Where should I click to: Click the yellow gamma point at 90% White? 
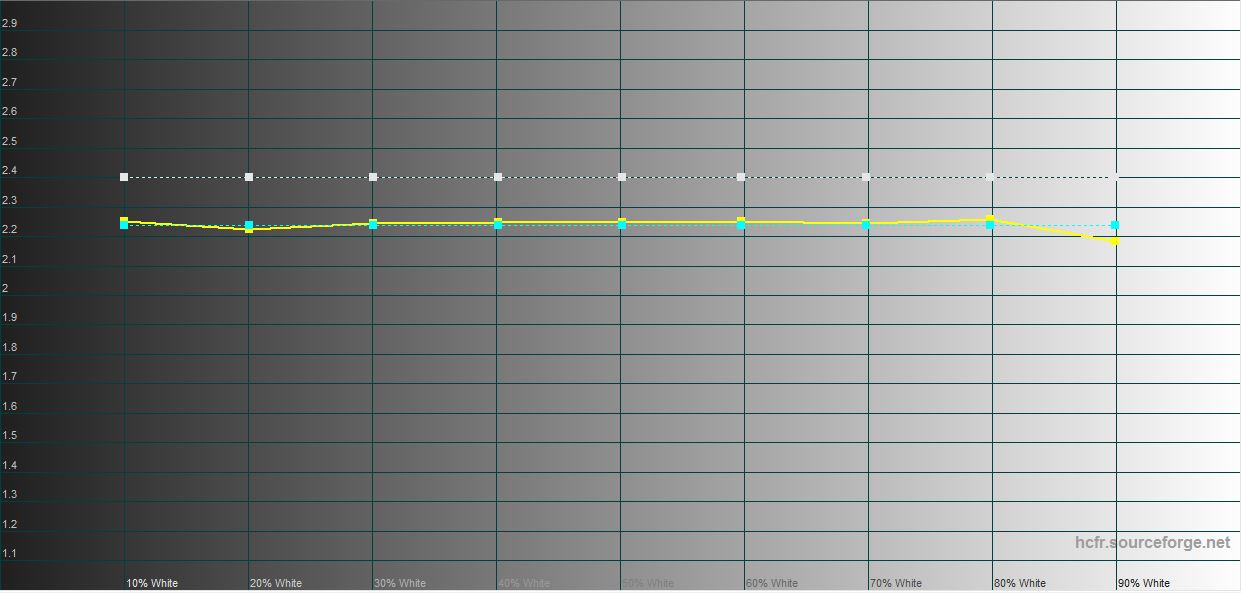click(1114, 241)
